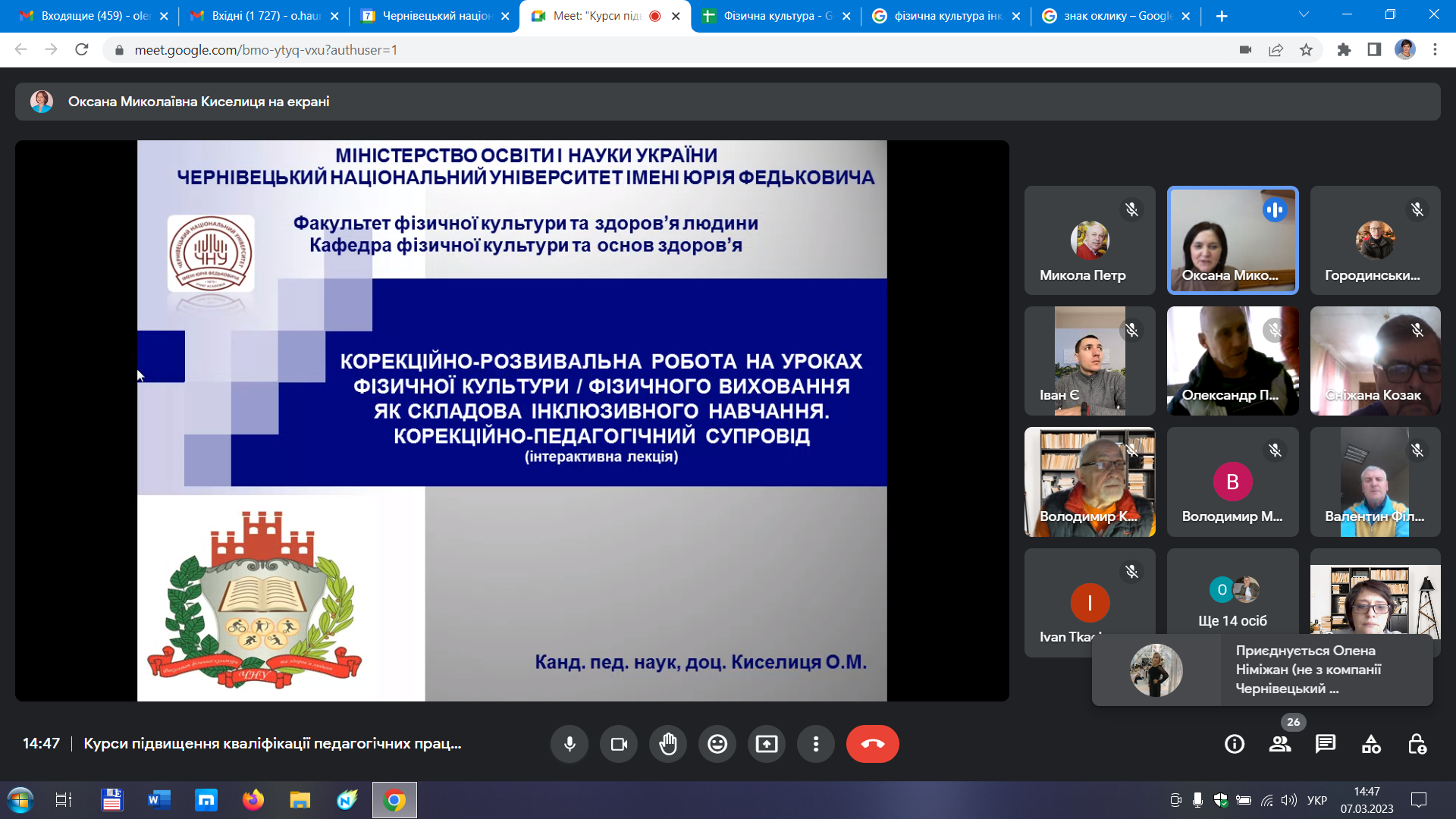Open more options three-dot menu

click(x=816, y=744)
